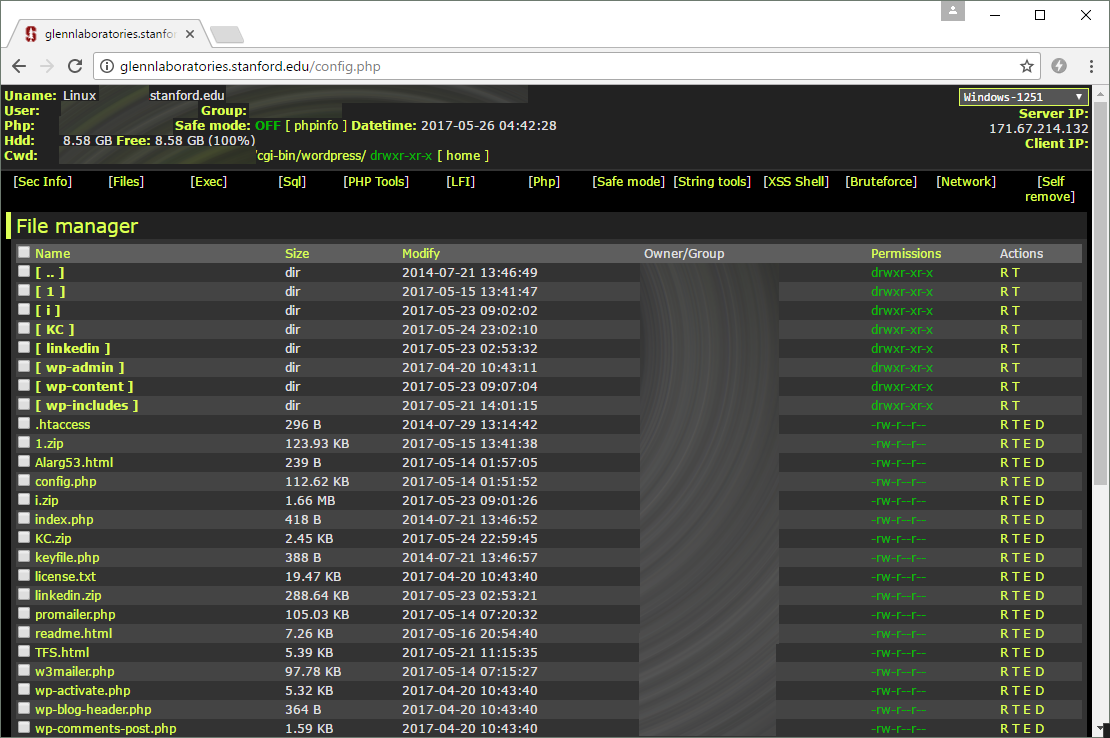Open the linkedin folder
1110x738 pixels.
pos(73,348)
